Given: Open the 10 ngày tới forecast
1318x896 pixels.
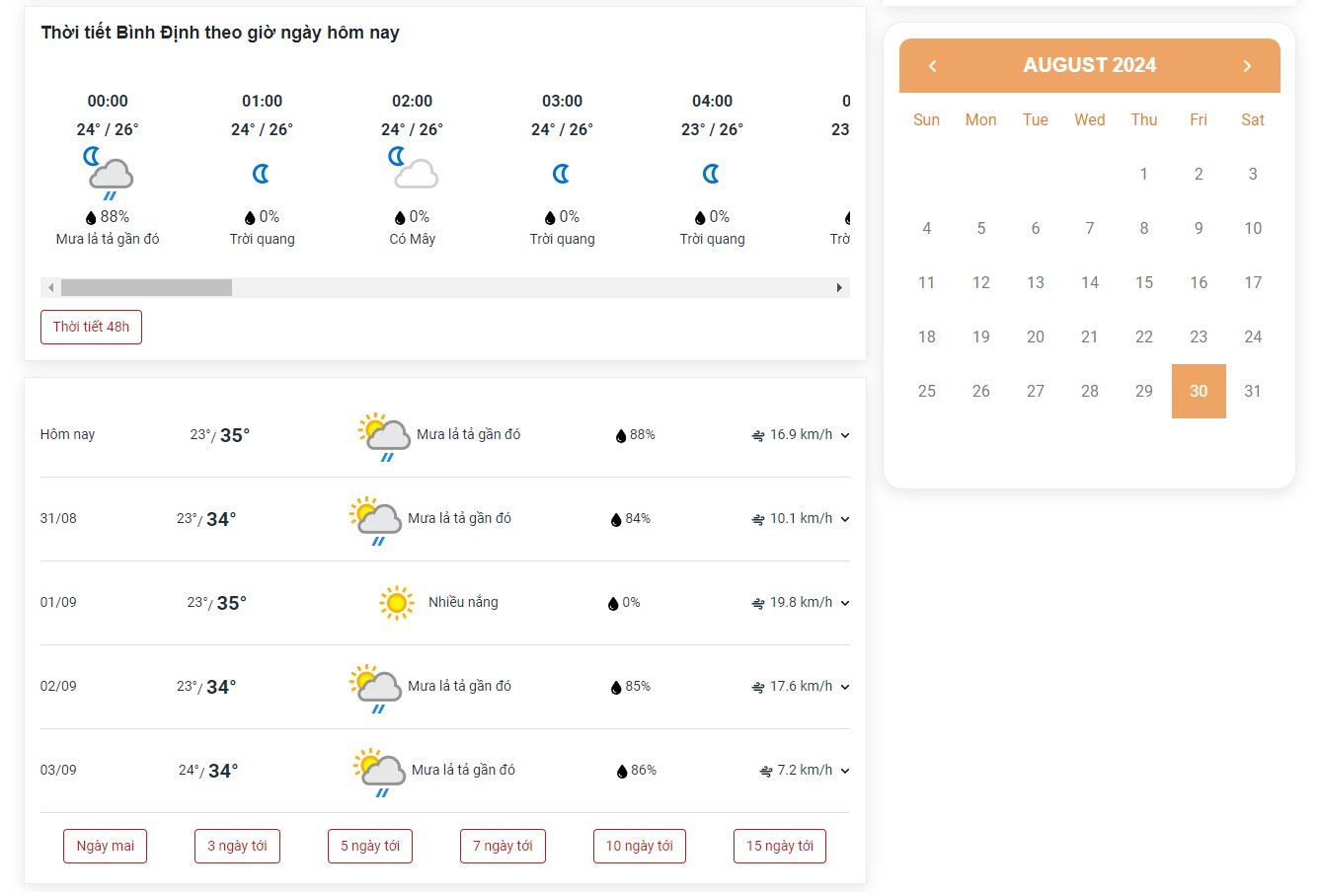Looking at the screenshot, I should [x=639, y=846].
